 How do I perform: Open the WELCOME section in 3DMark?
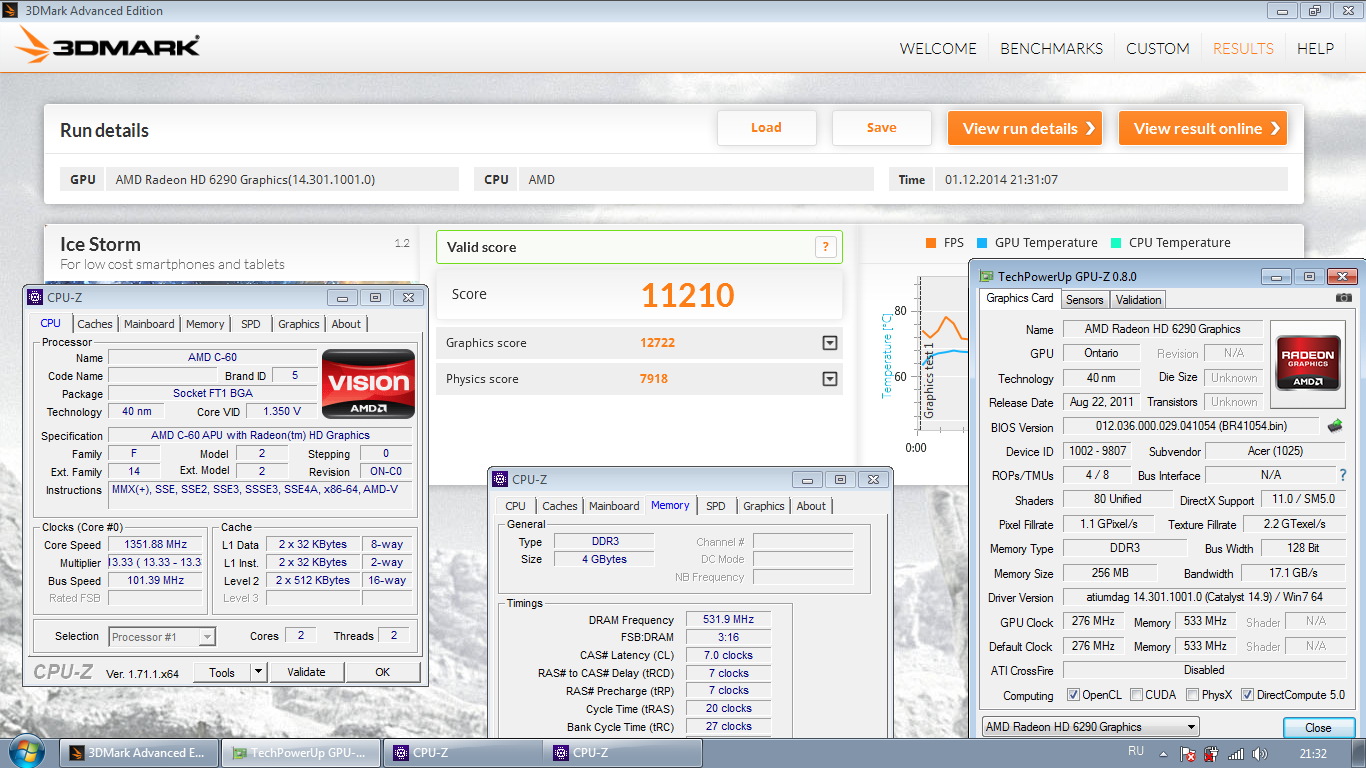(938, 48)
